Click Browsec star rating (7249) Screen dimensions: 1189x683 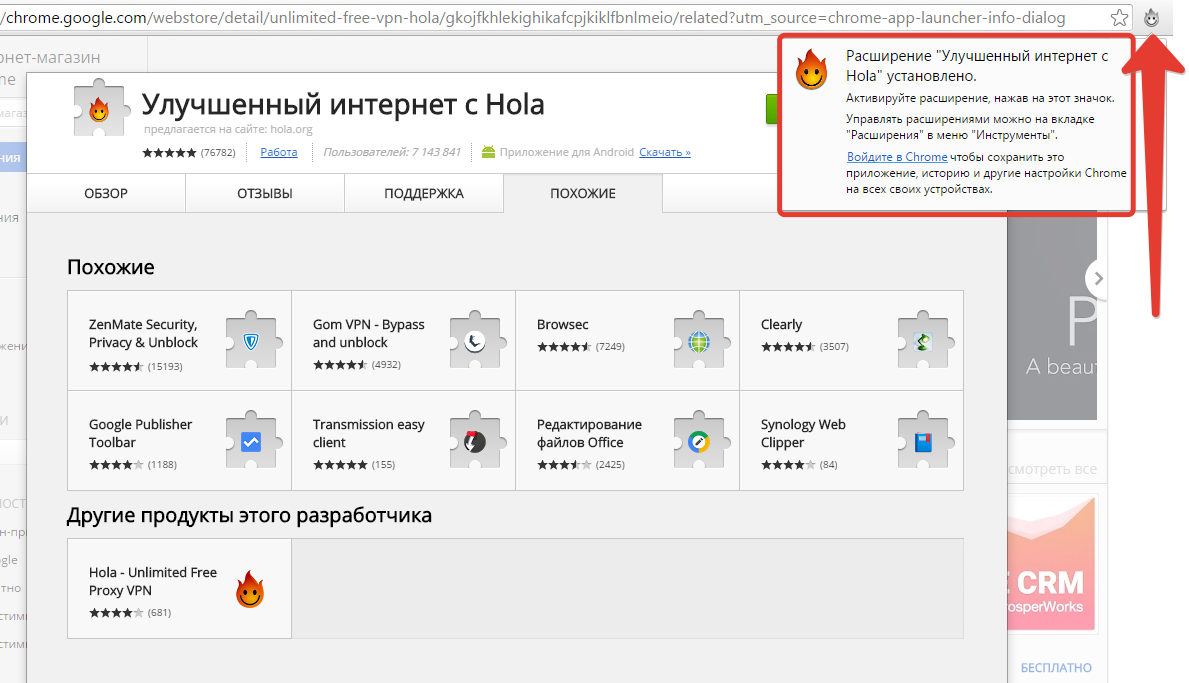(563, 347)
